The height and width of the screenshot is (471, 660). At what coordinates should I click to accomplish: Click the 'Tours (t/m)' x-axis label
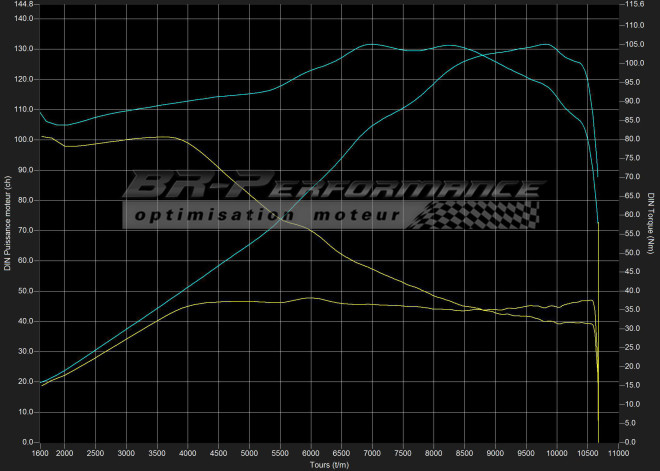(x=331, y=464)
